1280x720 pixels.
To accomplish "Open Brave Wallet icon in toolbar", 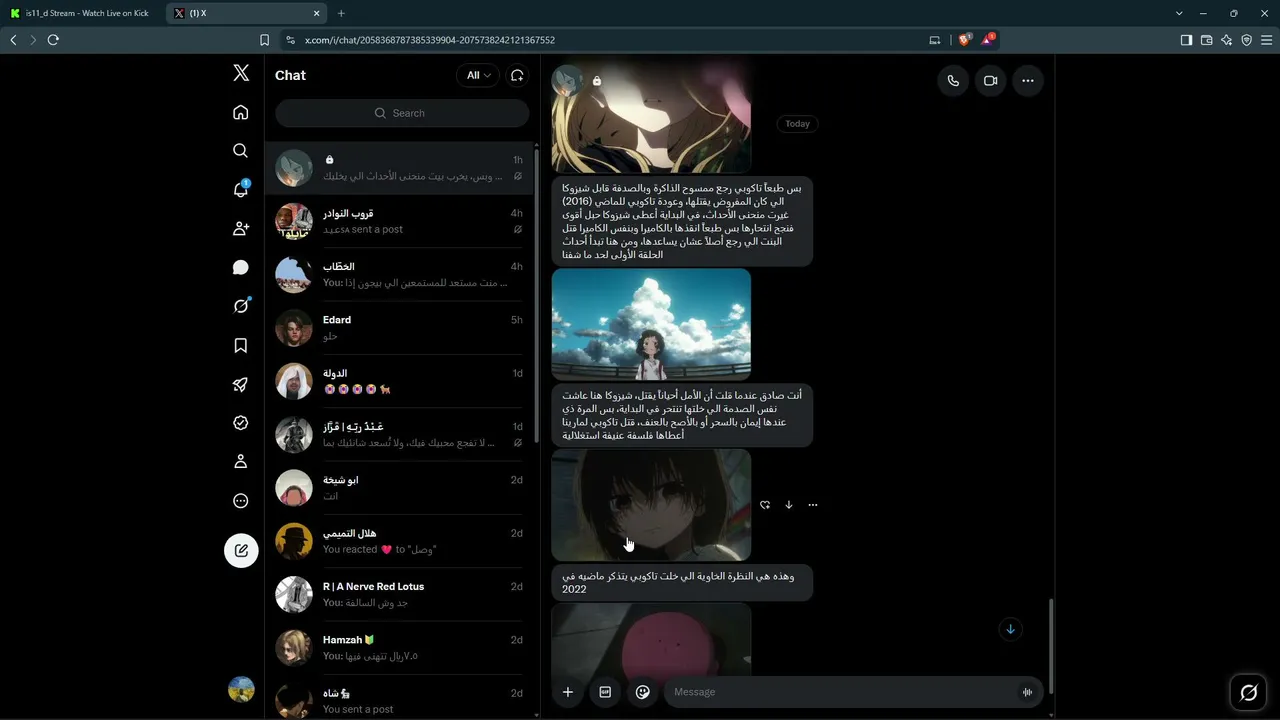I will point(1206,40).
